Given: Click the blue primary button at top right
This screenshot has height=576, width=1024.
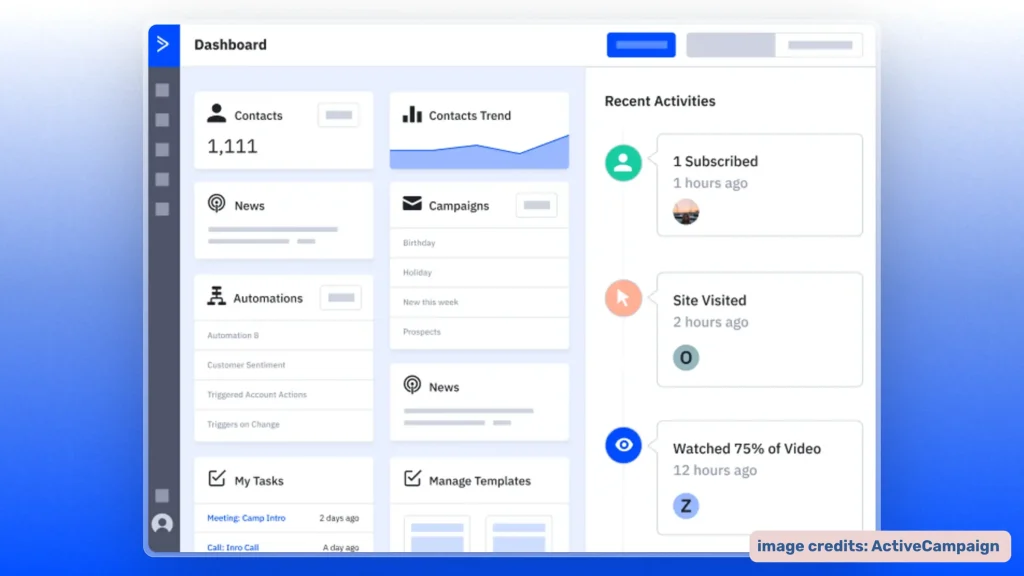Looking at the screenshot, I should (640, 44).
